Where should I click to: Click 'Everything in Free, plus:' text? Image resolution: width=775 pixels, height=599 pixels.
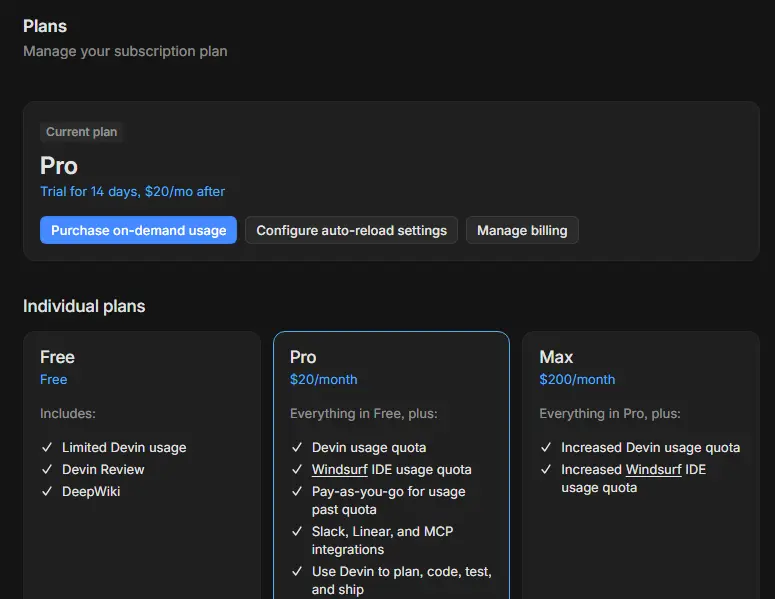tap(364, 414)
